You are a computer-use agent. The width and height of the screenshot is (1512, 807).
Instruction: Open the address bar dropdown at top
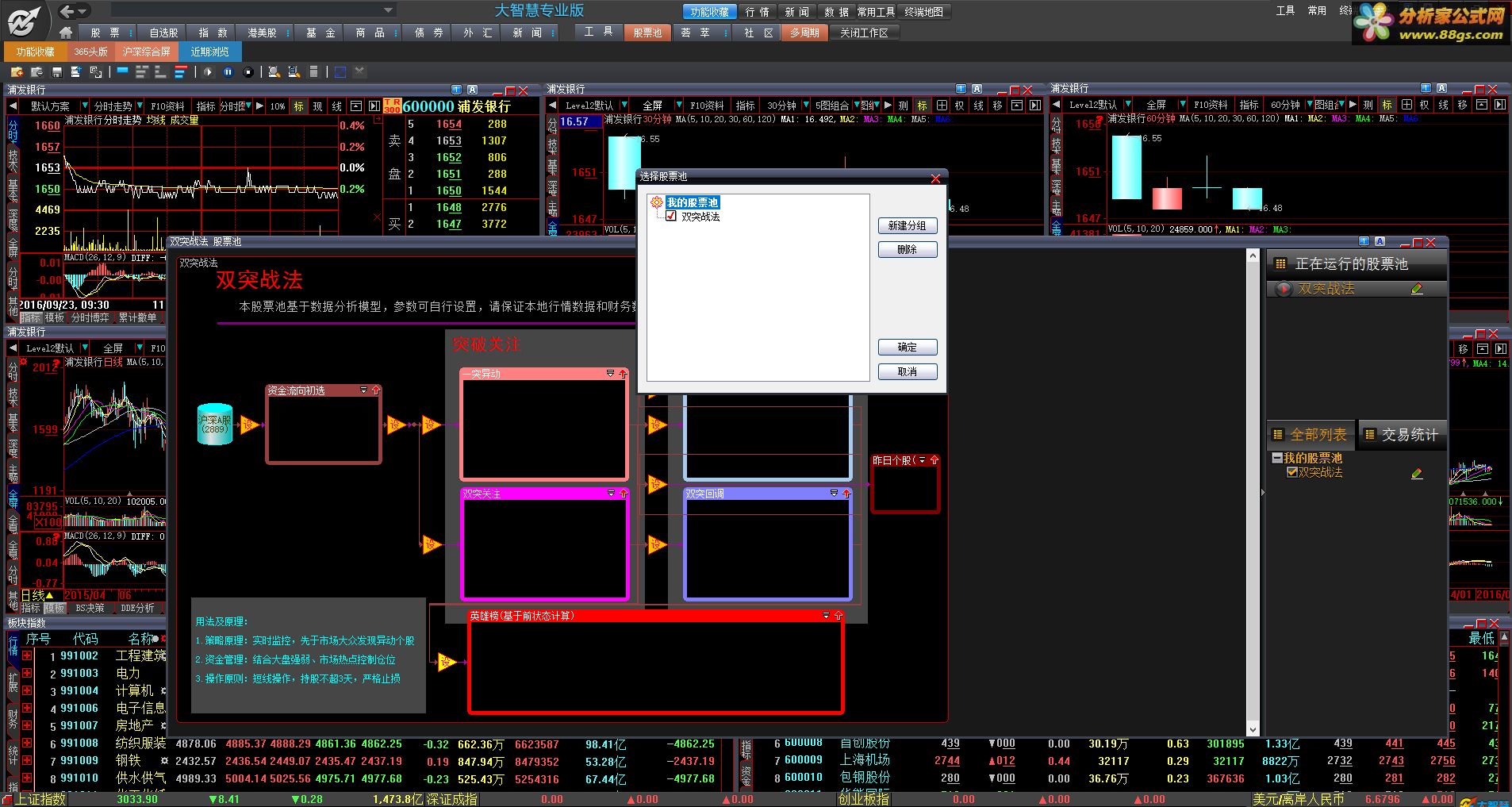[389, 10]
